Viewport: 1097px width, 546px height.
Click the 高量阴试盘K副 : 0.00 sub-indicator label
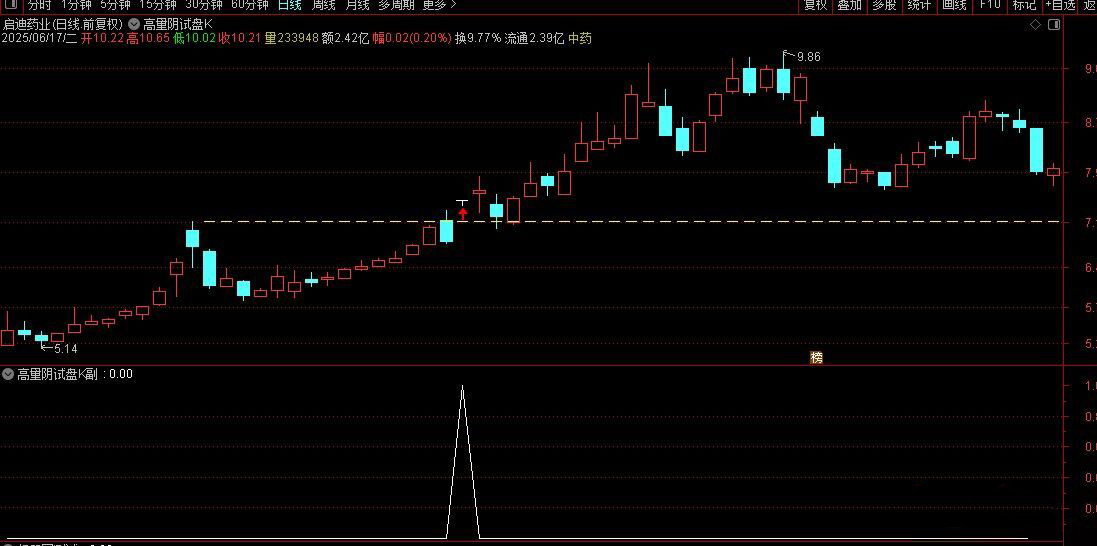(75, 374)
